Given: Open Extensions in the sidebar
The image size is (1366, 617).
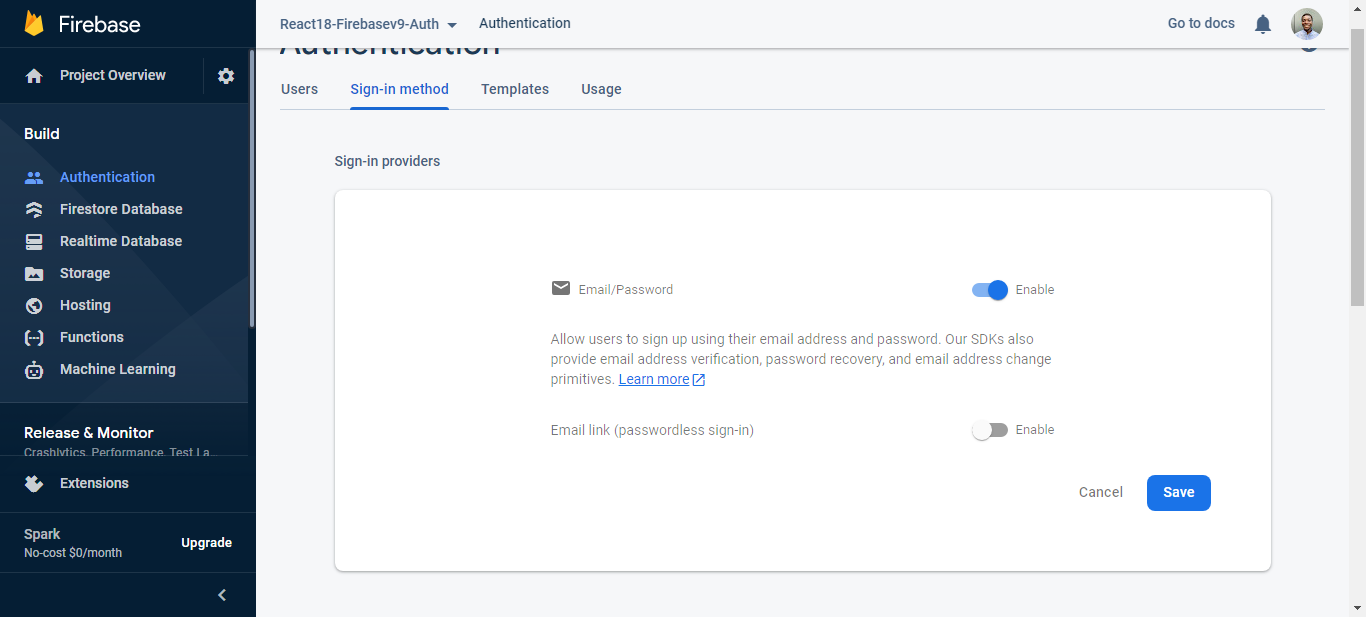Looking at the screenshot, I should (94, 483).
